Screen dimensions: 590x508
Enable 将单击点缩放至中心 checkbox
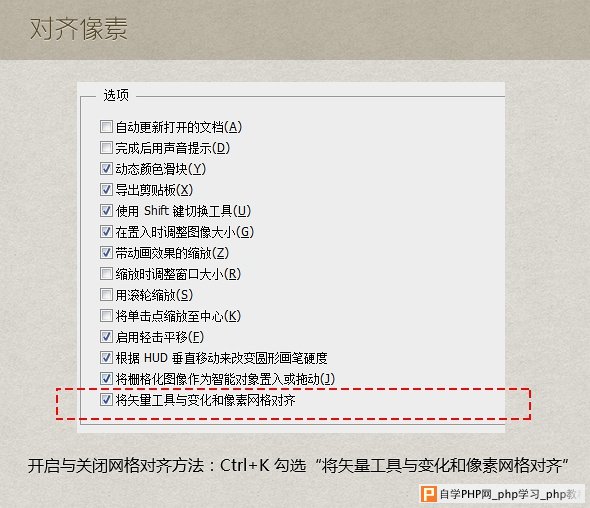[106, 316]
